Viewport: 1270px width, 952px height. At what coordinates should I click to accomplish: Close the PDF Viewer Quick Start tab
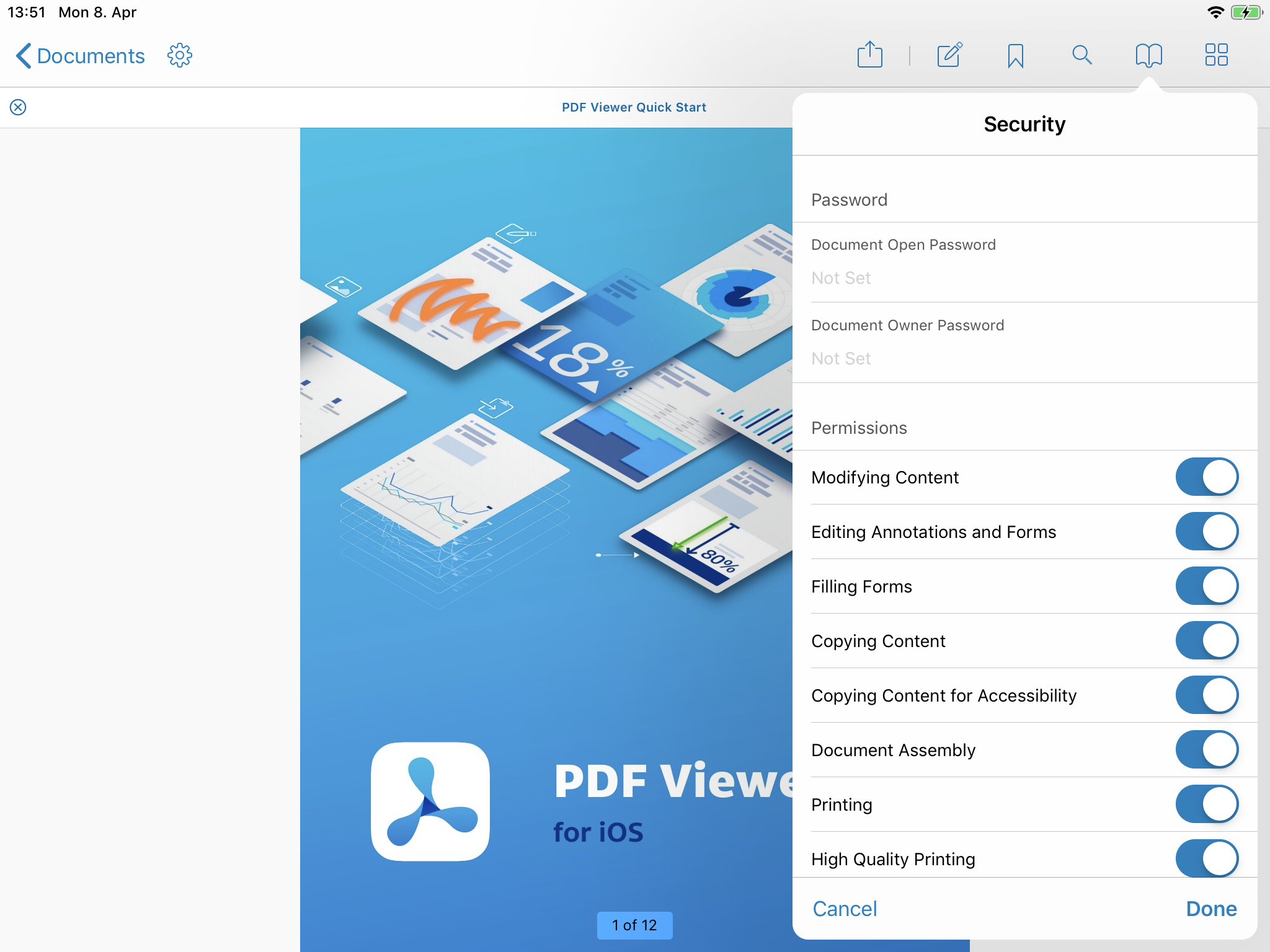(18, 107)
